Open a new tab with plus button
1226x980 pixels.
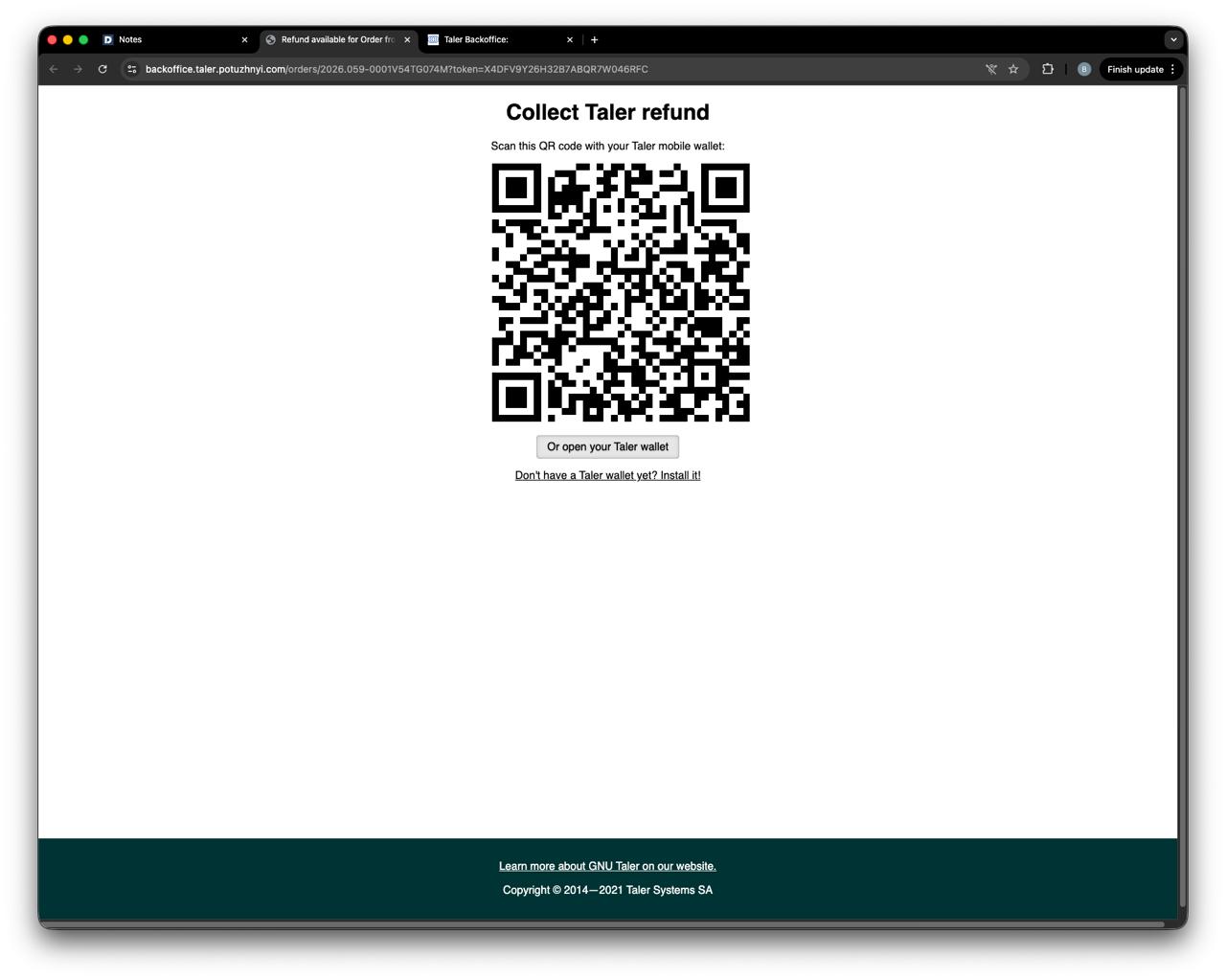tap(595, 39)
